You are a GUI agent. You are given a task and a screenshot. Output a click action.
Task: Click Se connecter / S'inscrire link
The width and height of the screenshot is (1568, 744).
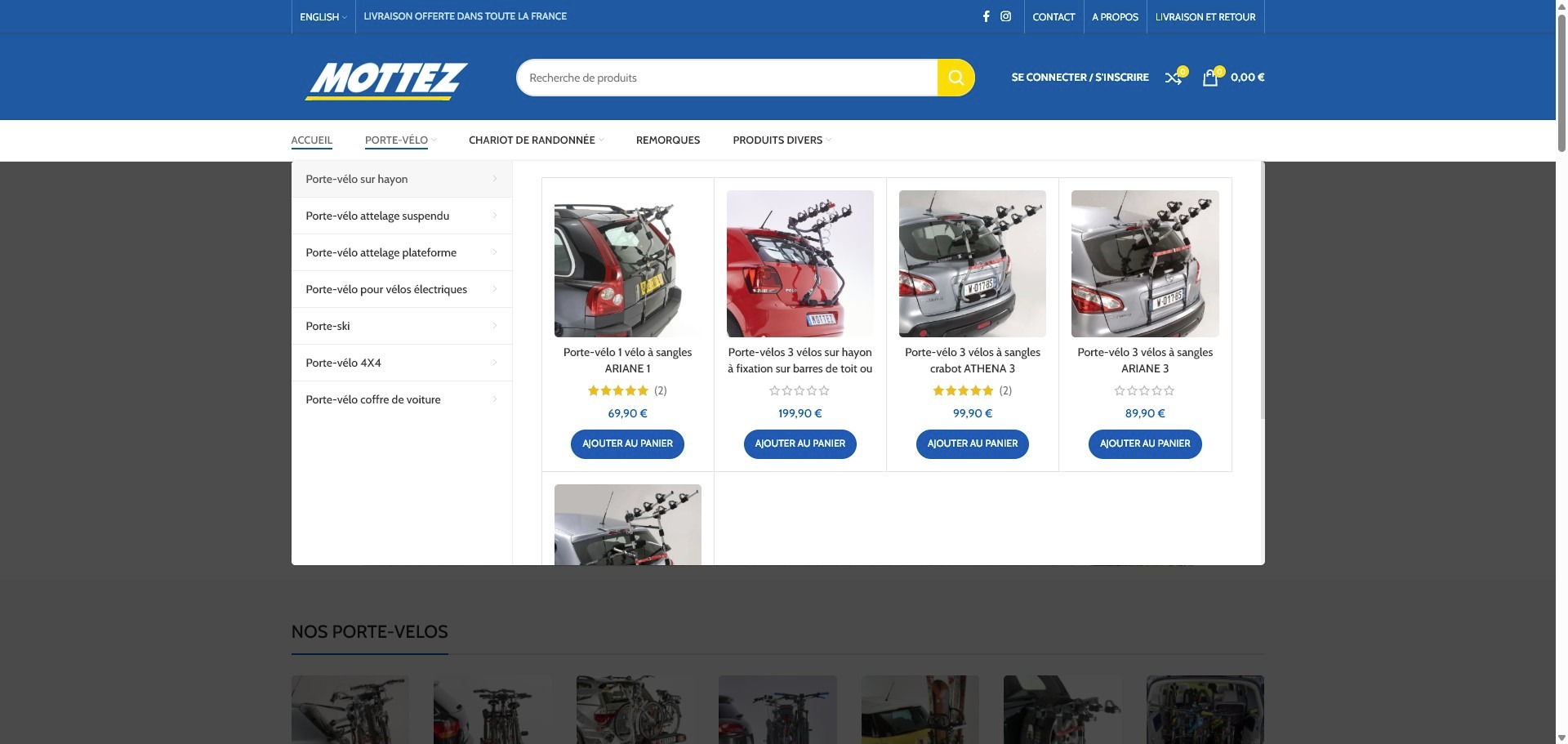pos(1080,78)
